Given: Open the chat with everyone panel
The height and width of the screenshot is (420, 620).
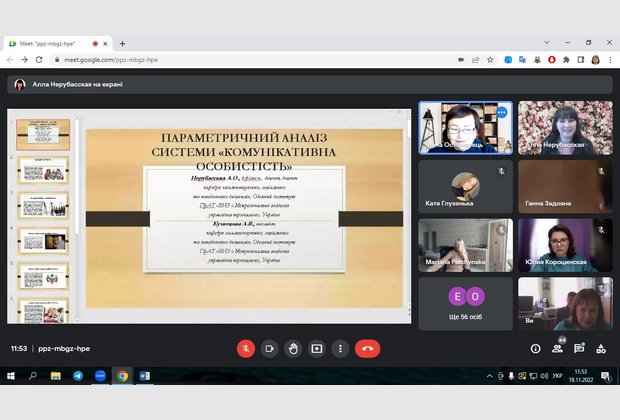Looking at the screenshot, I should [x=579, y=349].
